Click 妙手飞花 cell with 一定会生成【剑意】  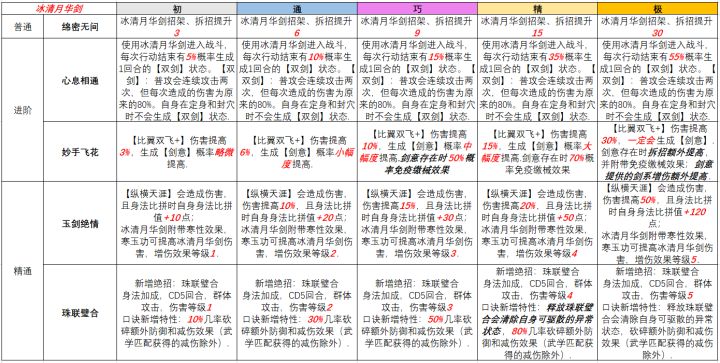point(658,151)
